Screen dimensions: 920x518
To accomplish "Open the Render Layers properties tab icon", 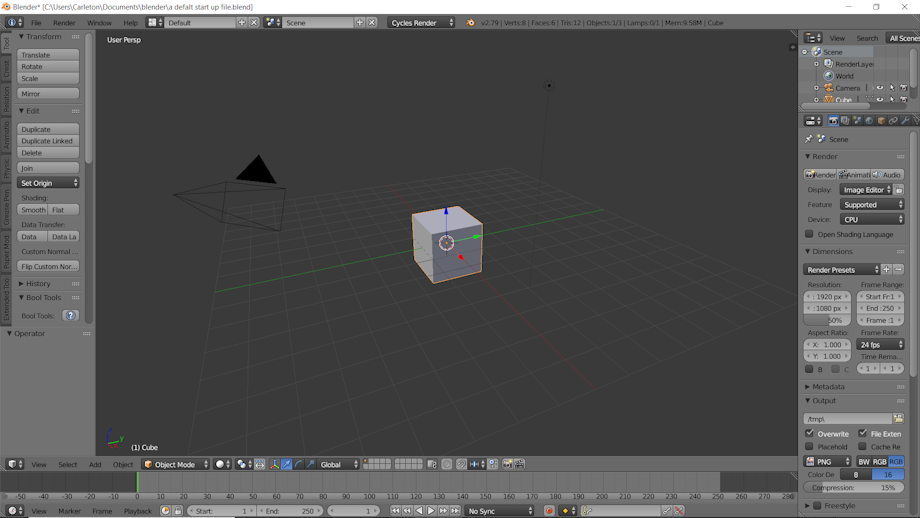I will pos(845,121).
